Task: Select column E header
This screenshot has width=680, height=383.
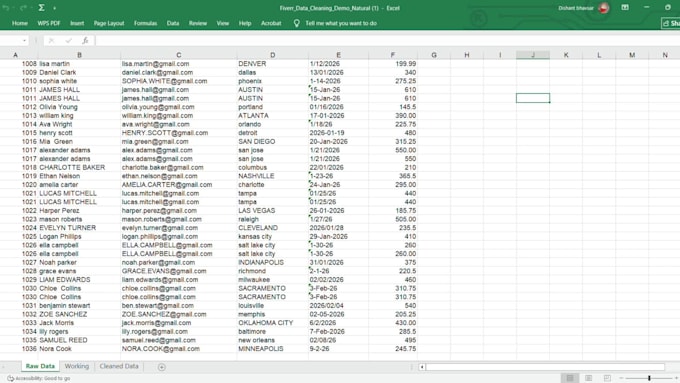Action: point(338,55)
